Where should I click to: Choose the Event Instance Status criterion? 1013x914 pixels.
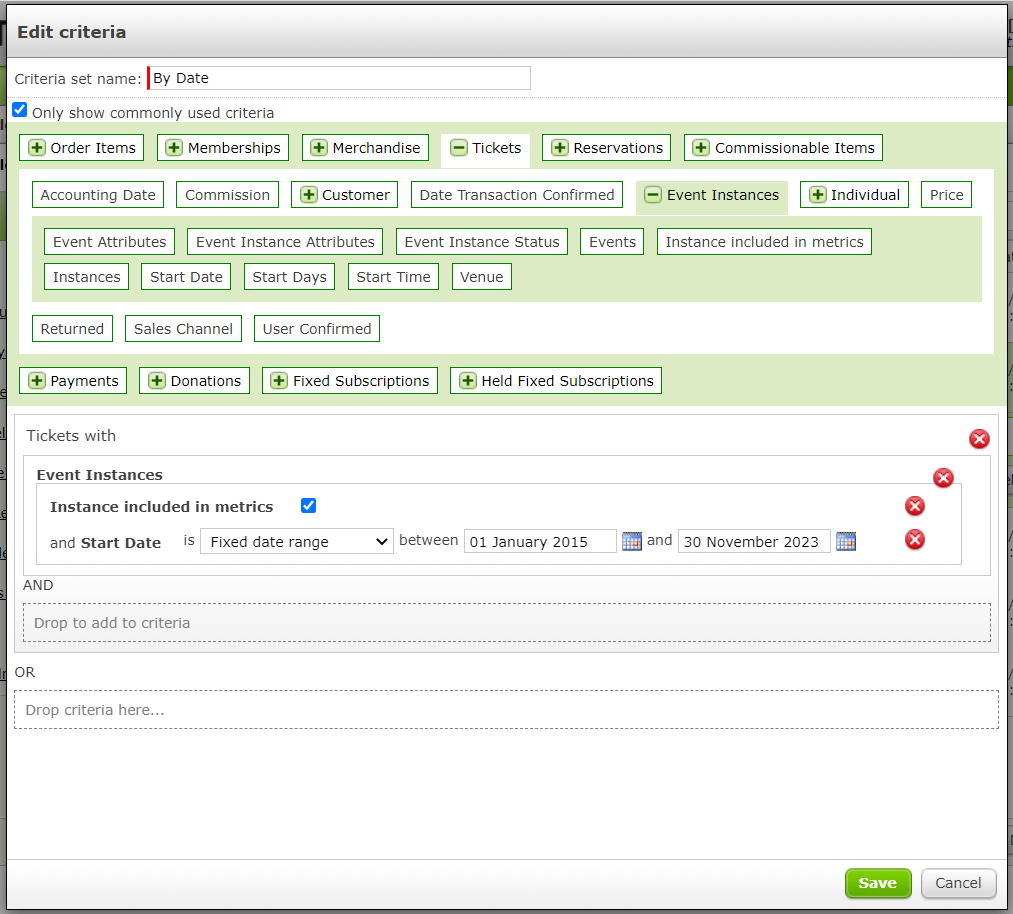pos(482,242)
